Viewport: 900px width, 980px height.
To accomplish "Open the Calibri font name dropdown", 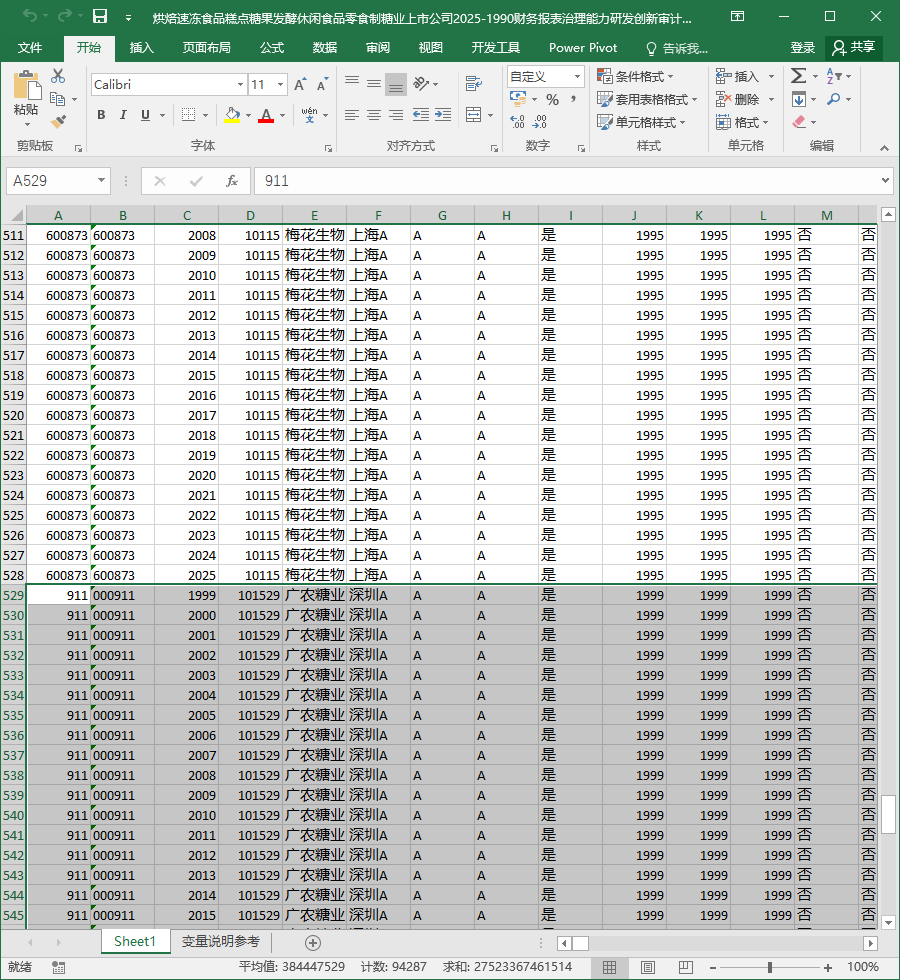I will pos(240,84).
